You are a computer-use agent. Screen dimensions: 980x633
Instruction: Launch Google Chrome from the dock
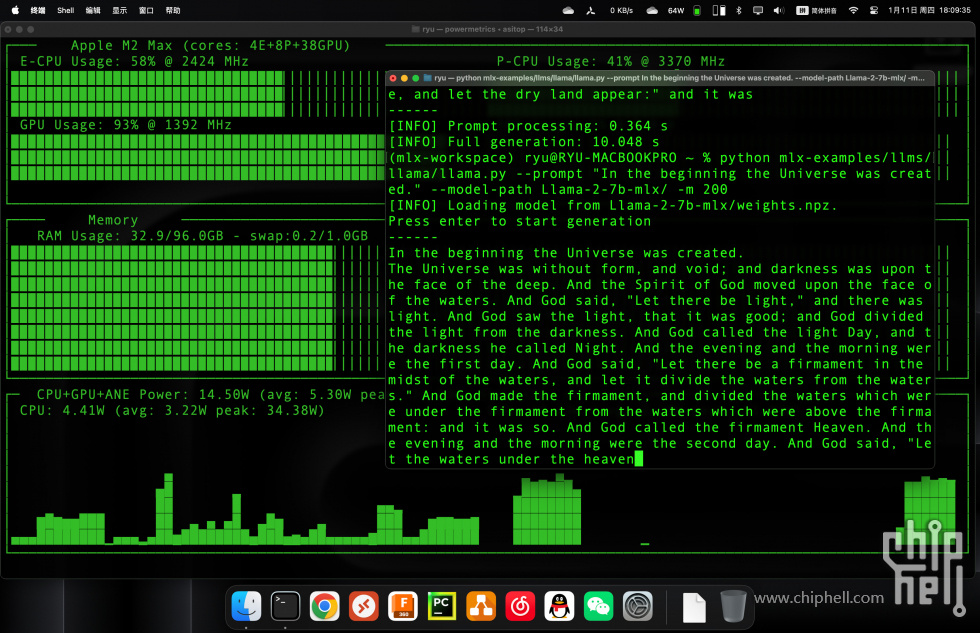(x=325, y=606)
